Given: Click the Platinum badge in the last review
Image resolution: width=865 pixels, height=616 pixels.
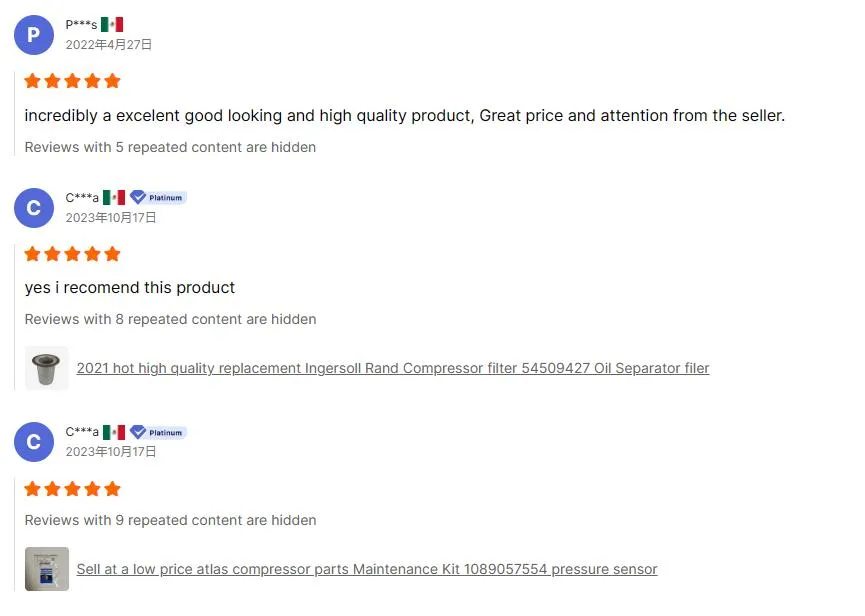Looking at the screenshot, I should point(158,432).
